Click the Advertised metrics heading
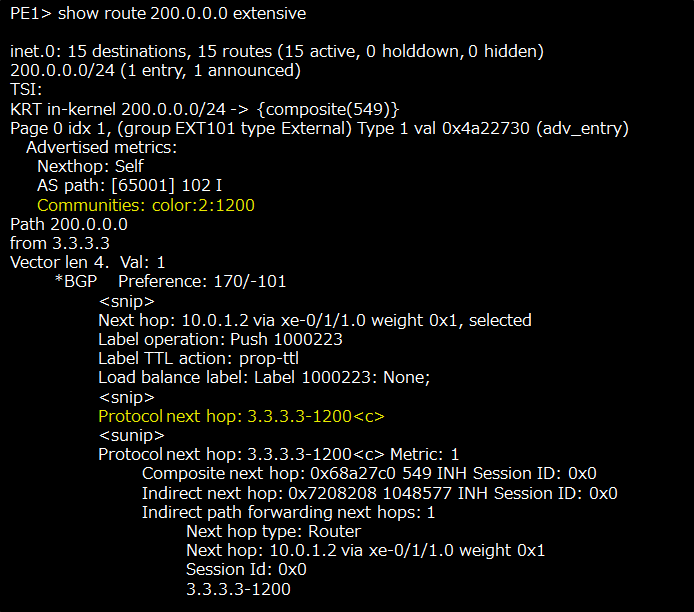 102,147
